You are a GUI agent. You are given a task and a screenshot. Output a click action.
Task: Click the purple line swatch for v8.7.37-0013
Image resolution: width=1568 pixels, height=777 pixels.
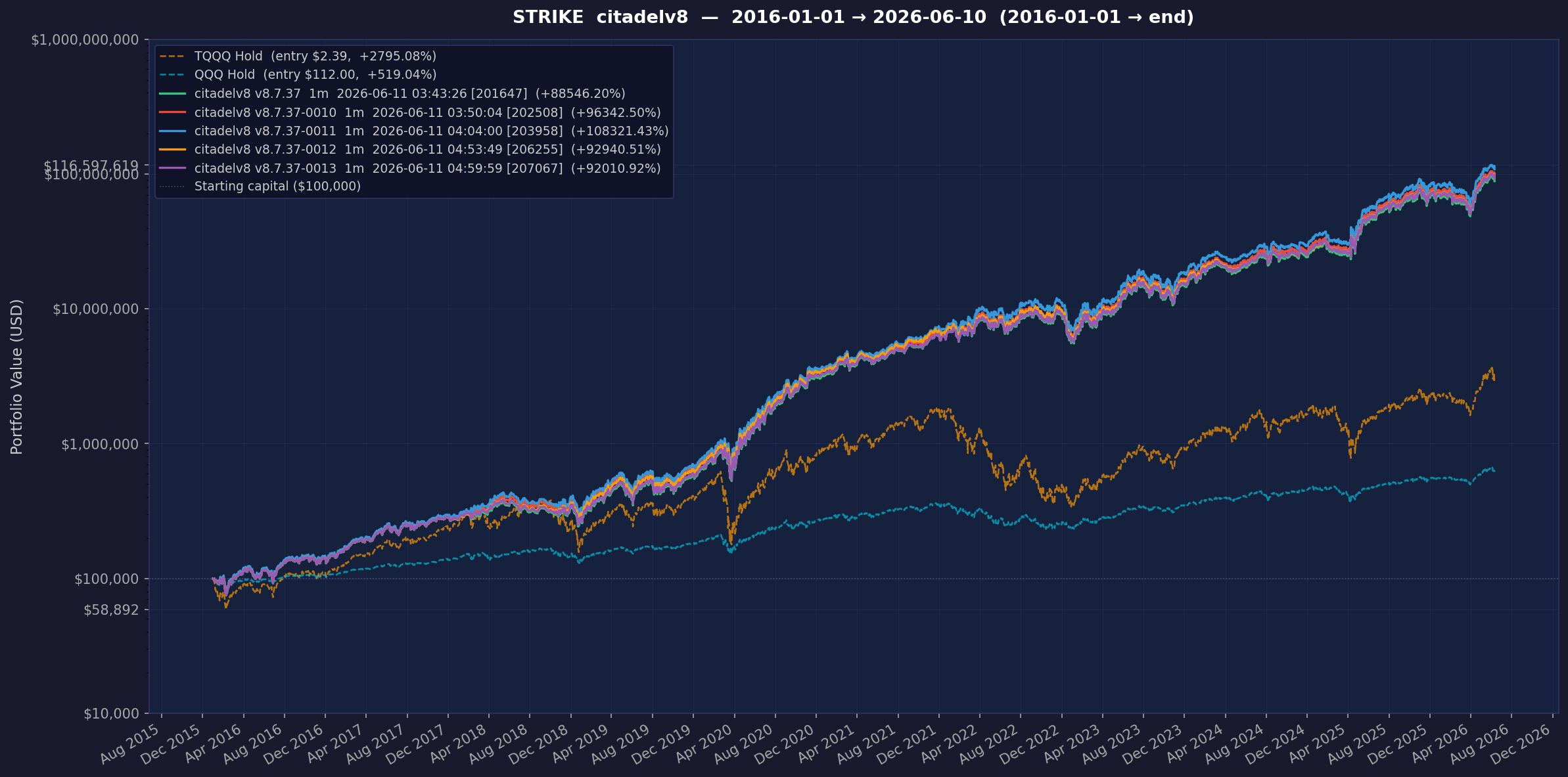click(x=172, y=169)
